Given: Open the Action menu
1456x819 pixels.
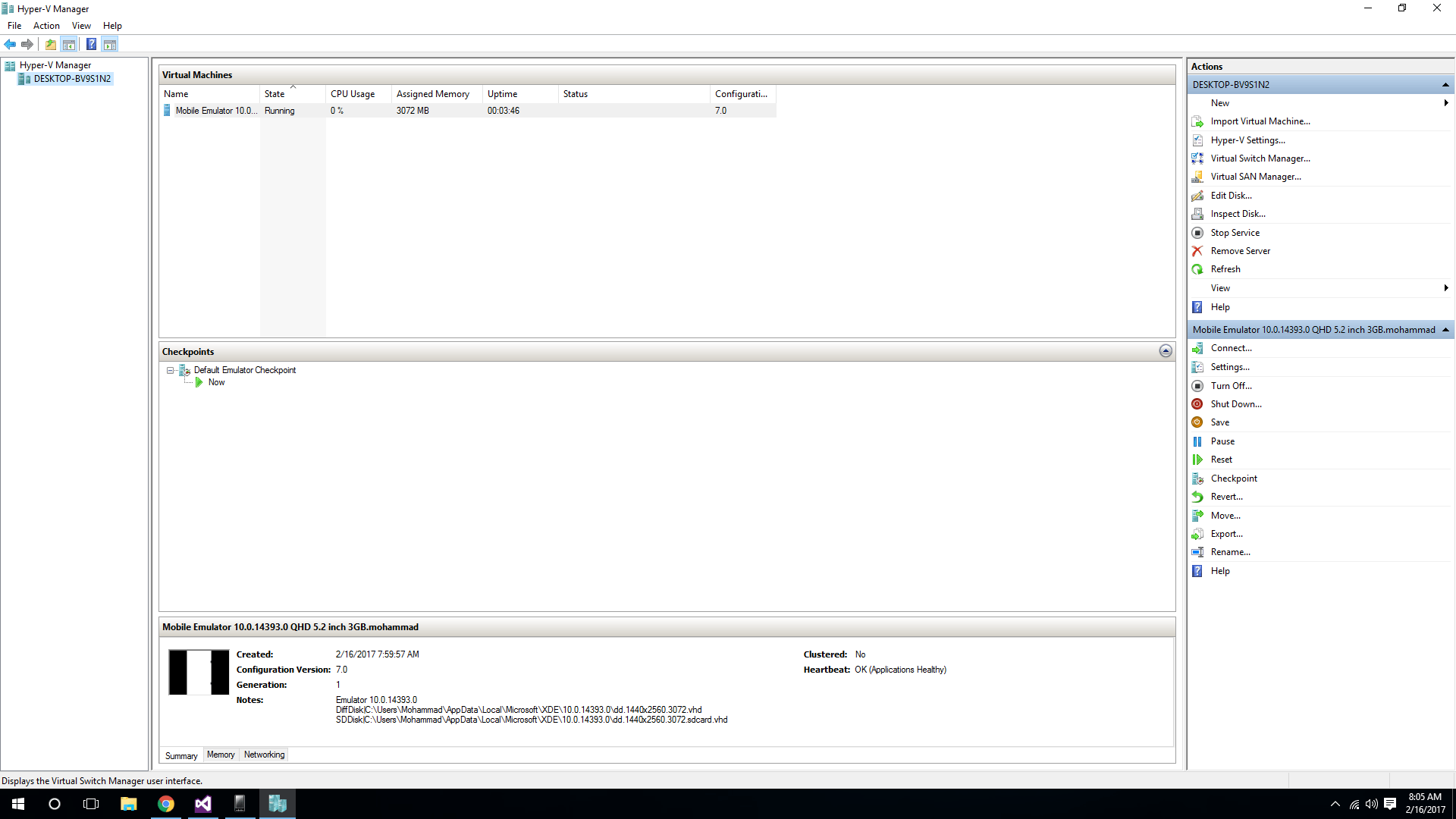Looking at the screenshot, I should click(46, 26).
